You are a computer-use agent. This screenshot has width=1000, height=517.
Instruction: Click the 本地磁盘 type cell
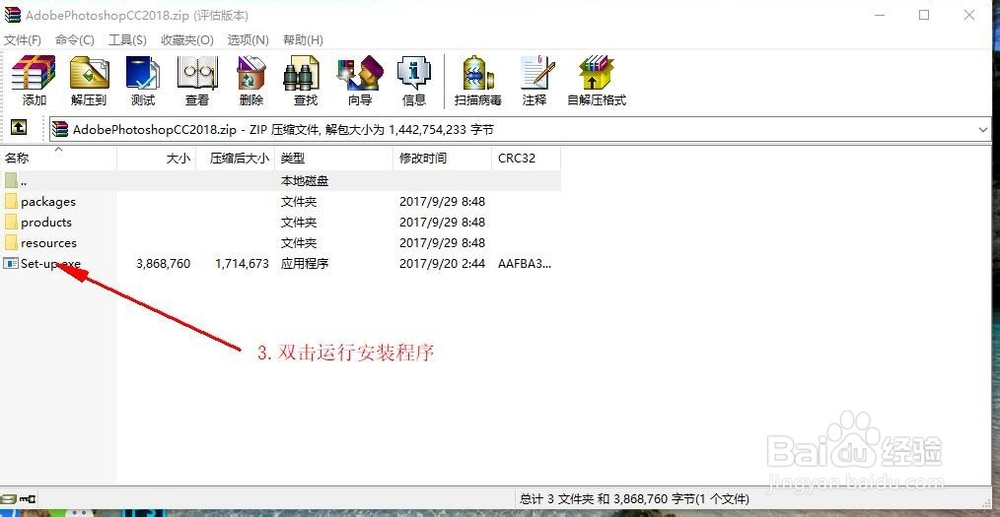[x=305, y=181]
